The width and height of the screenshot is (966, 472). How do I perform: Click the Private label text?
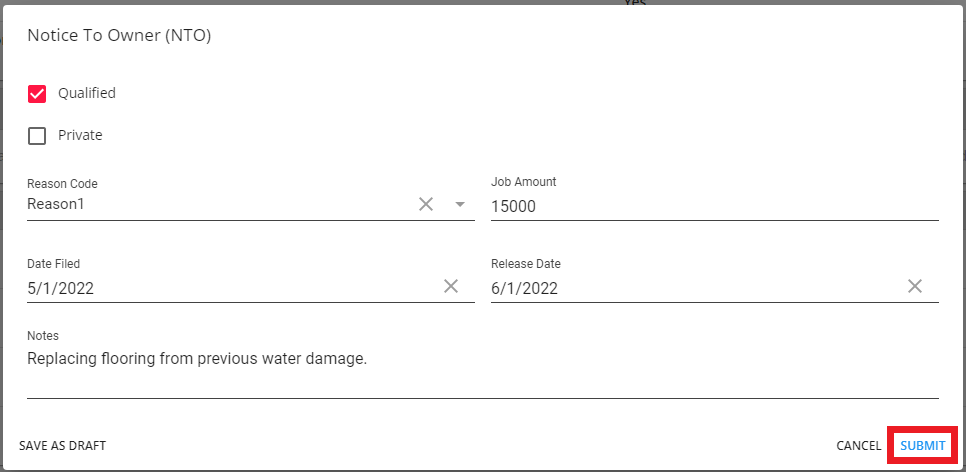pos(80,135)
